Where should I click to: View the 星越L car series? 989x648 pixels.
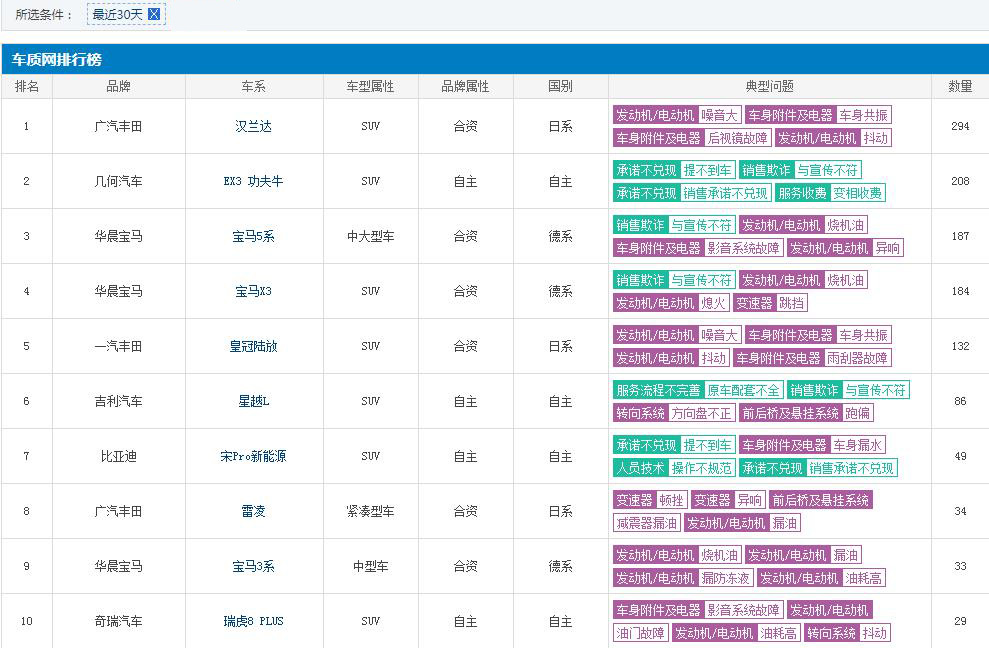pos(254,399)
